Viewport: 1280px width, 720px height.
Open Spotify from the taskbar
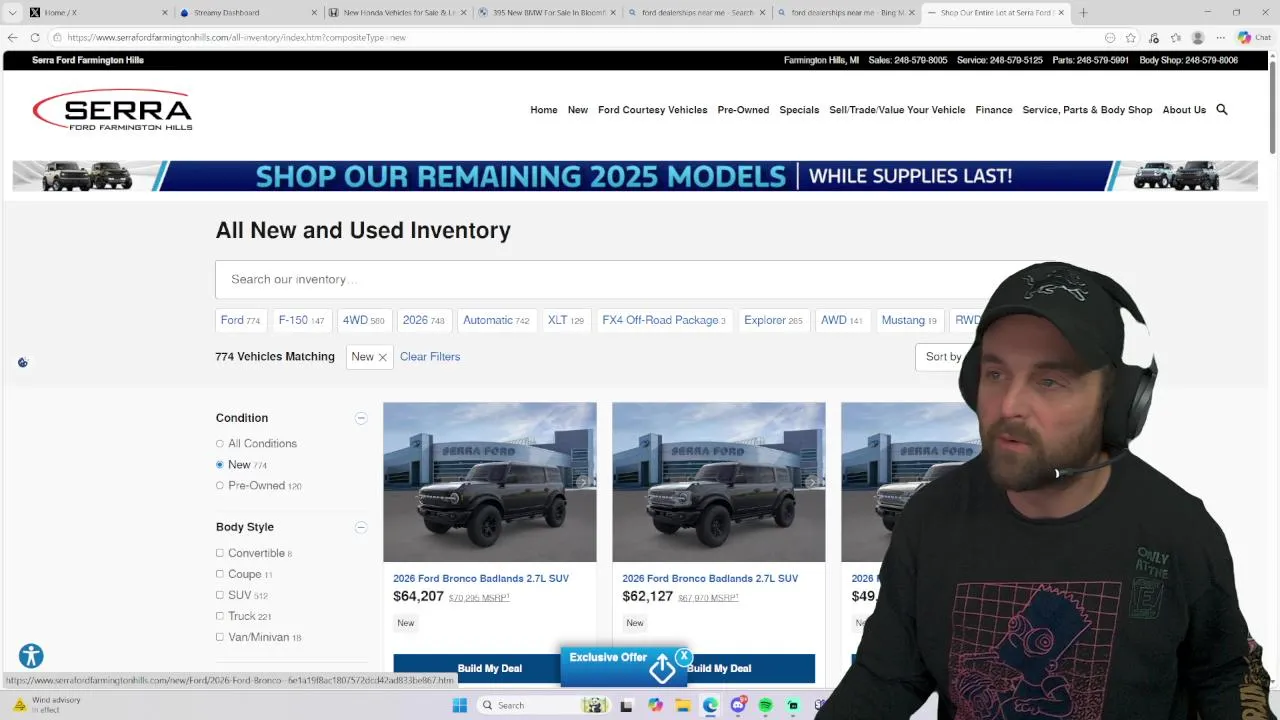(765, 705)
